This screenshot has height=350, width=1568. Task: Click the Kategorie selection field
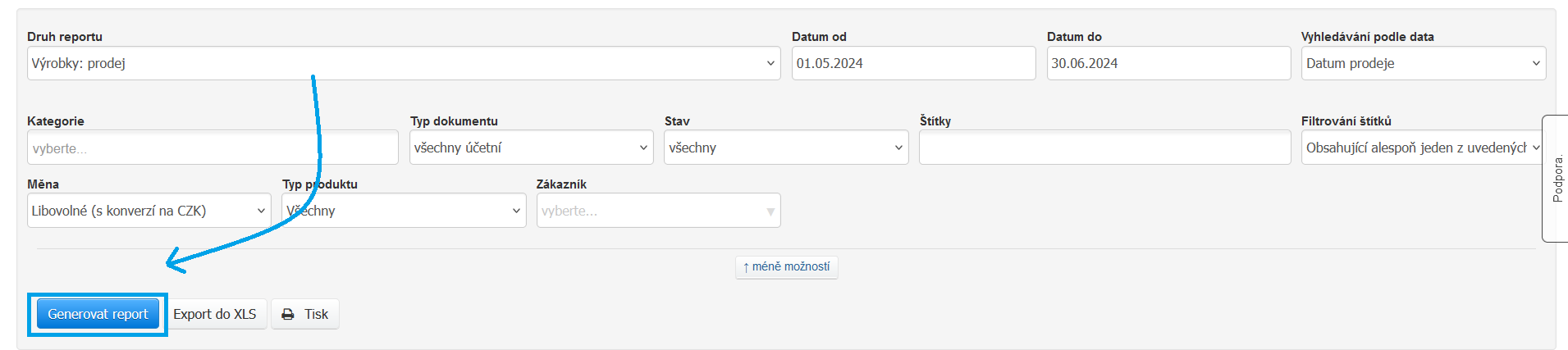coord(212,148)
